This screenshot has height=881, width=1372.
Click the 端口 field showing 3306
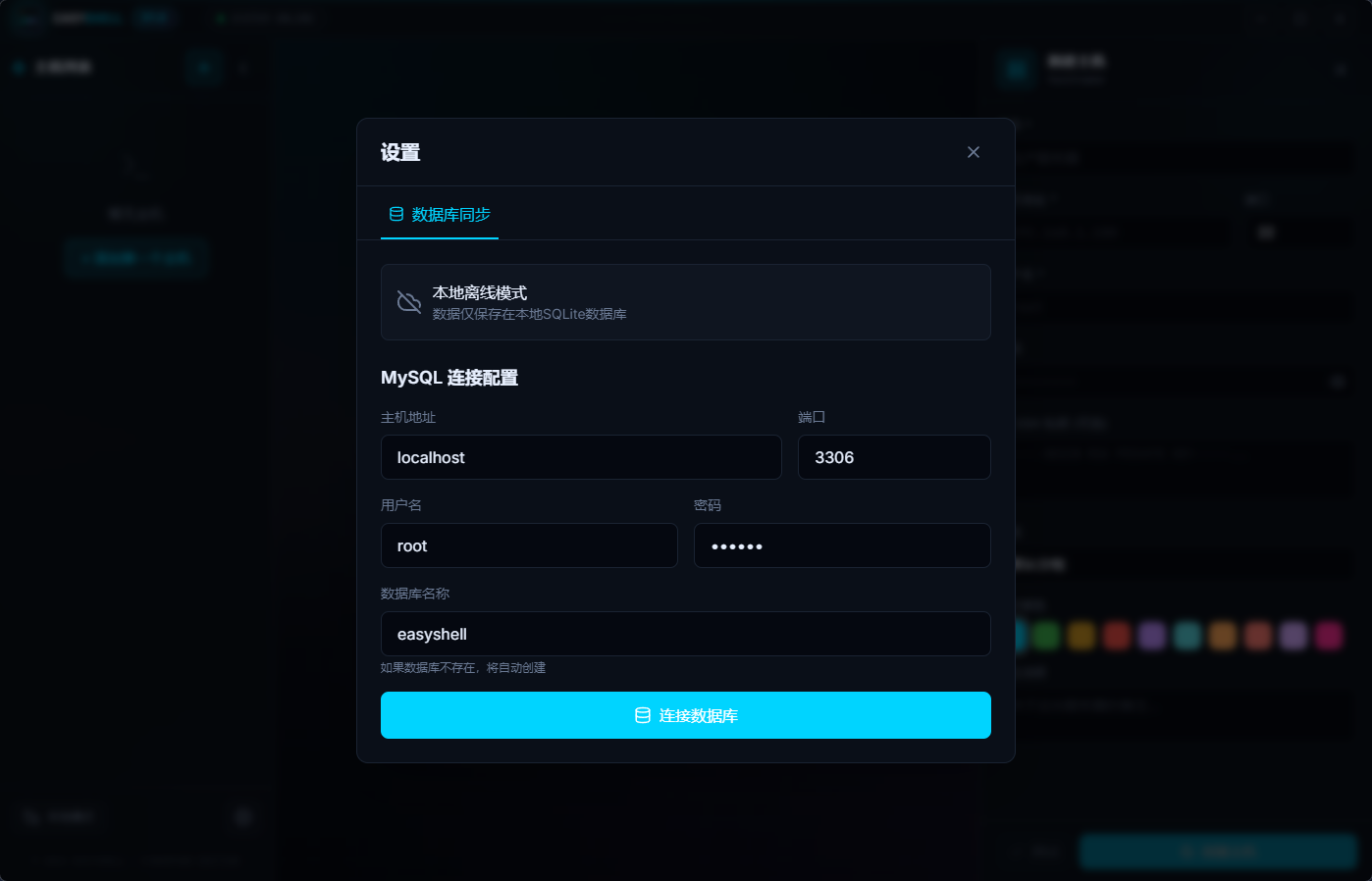tap(893, 457)
